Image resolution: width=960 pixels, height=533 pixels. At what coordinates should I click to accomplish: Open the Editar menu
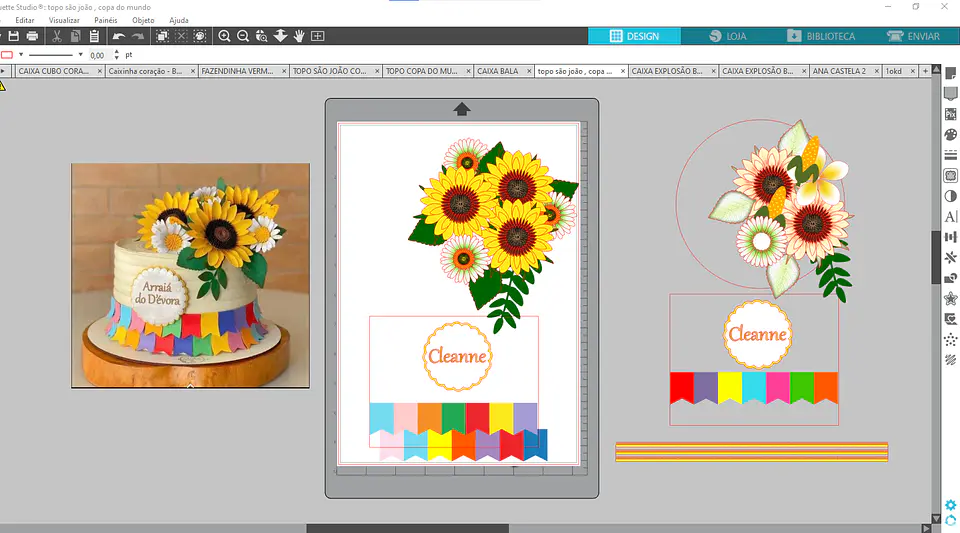(x=24, y=20)
